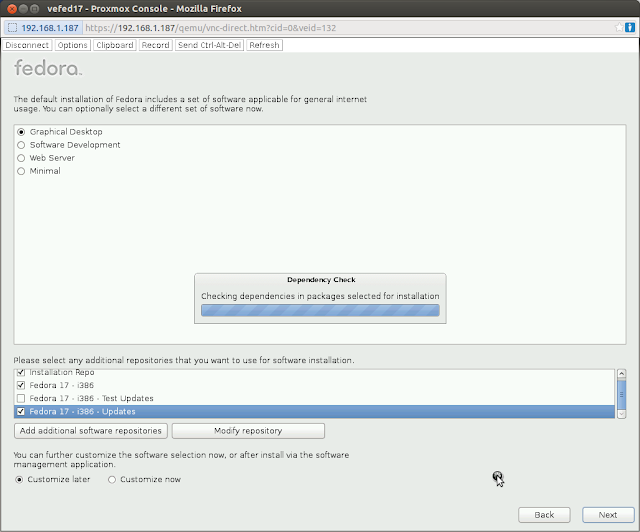
Task: Click Next to continue installation
Action: (608, 515)
